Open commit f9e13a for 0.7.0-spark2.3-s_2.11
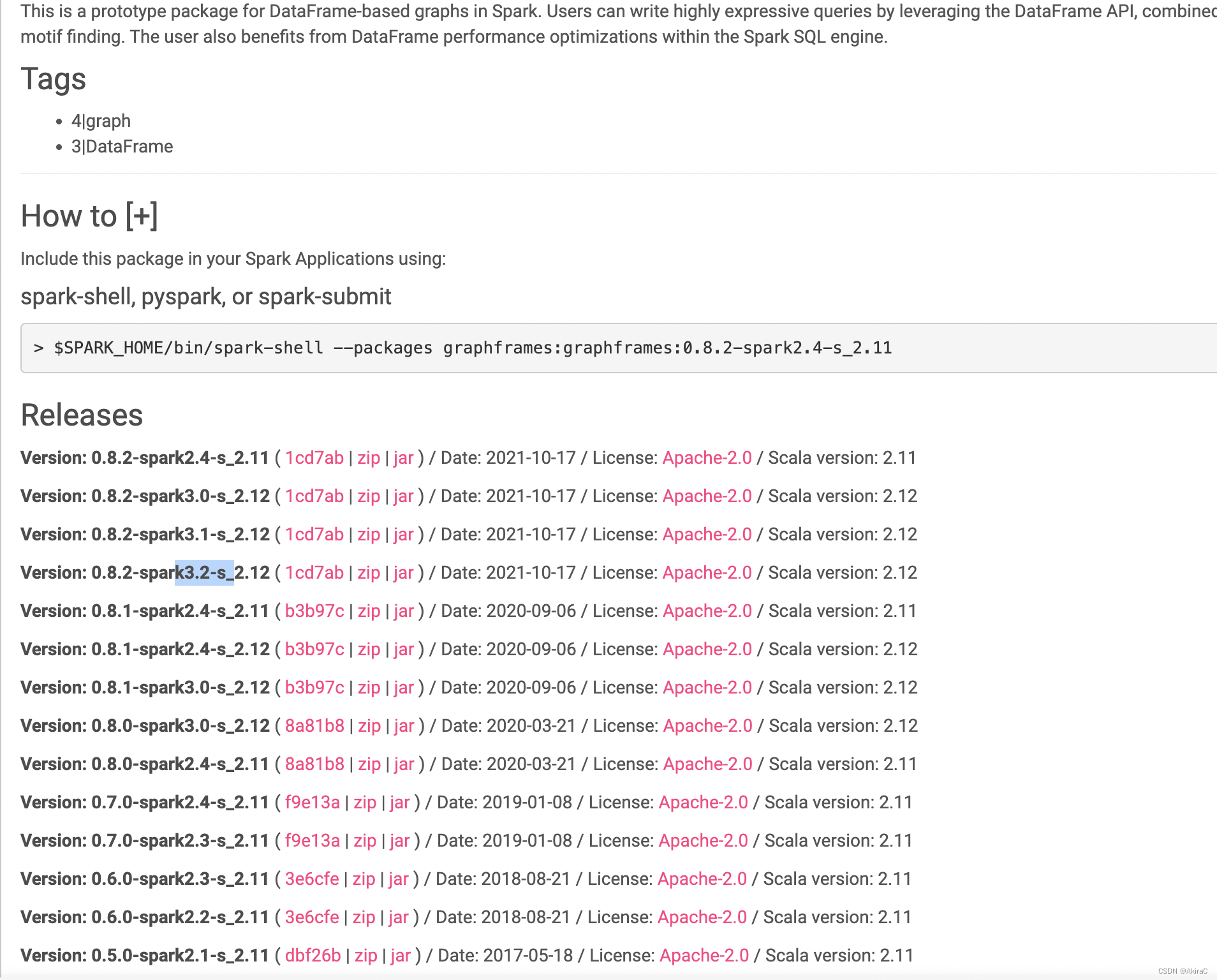1217x980 pixels. (313, 841)
